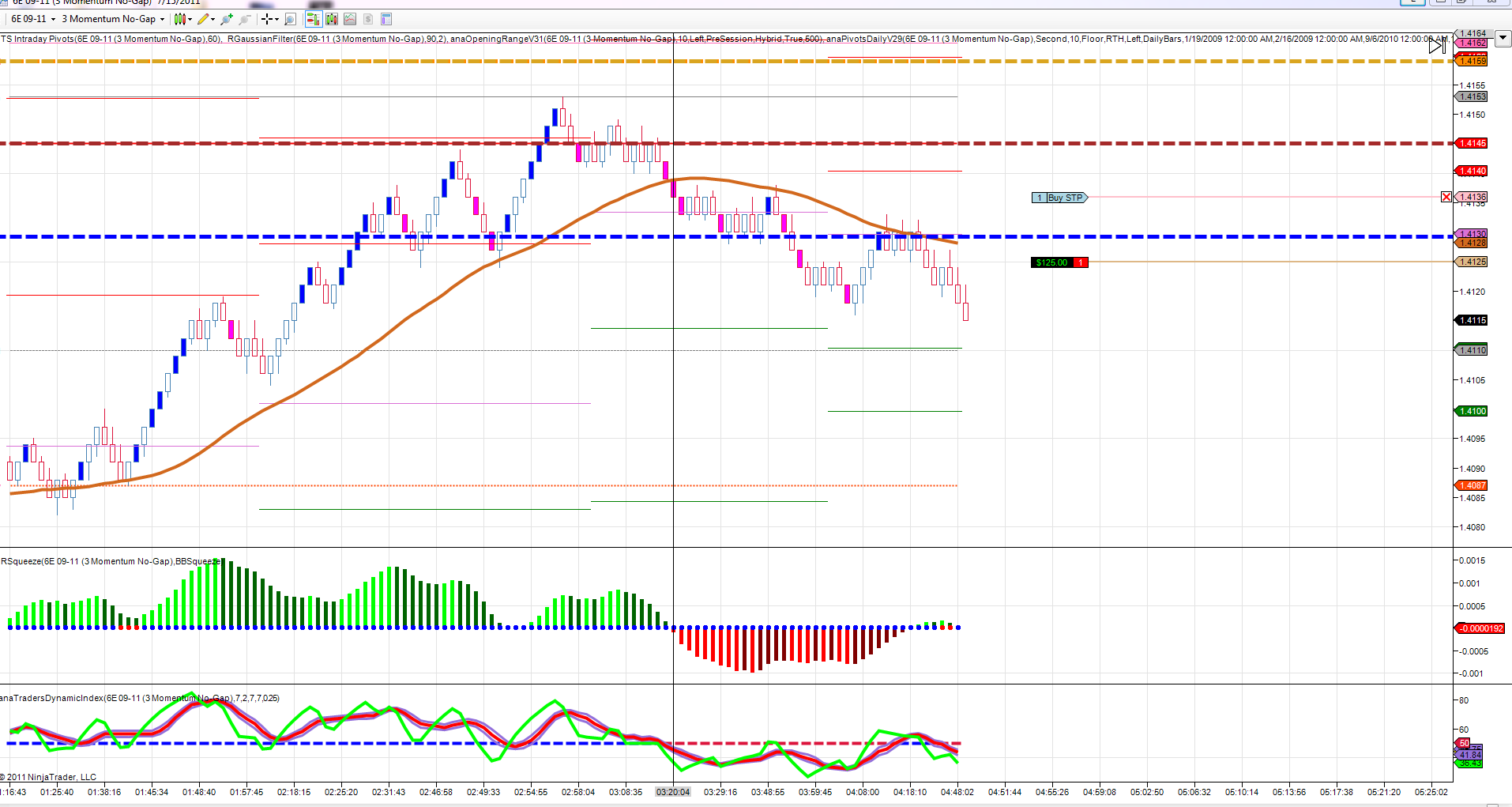Open the 3 Momentum No-Gap interval dropdown
The width and height of the screenshot is (1512, 807).
tap(113, 19)
